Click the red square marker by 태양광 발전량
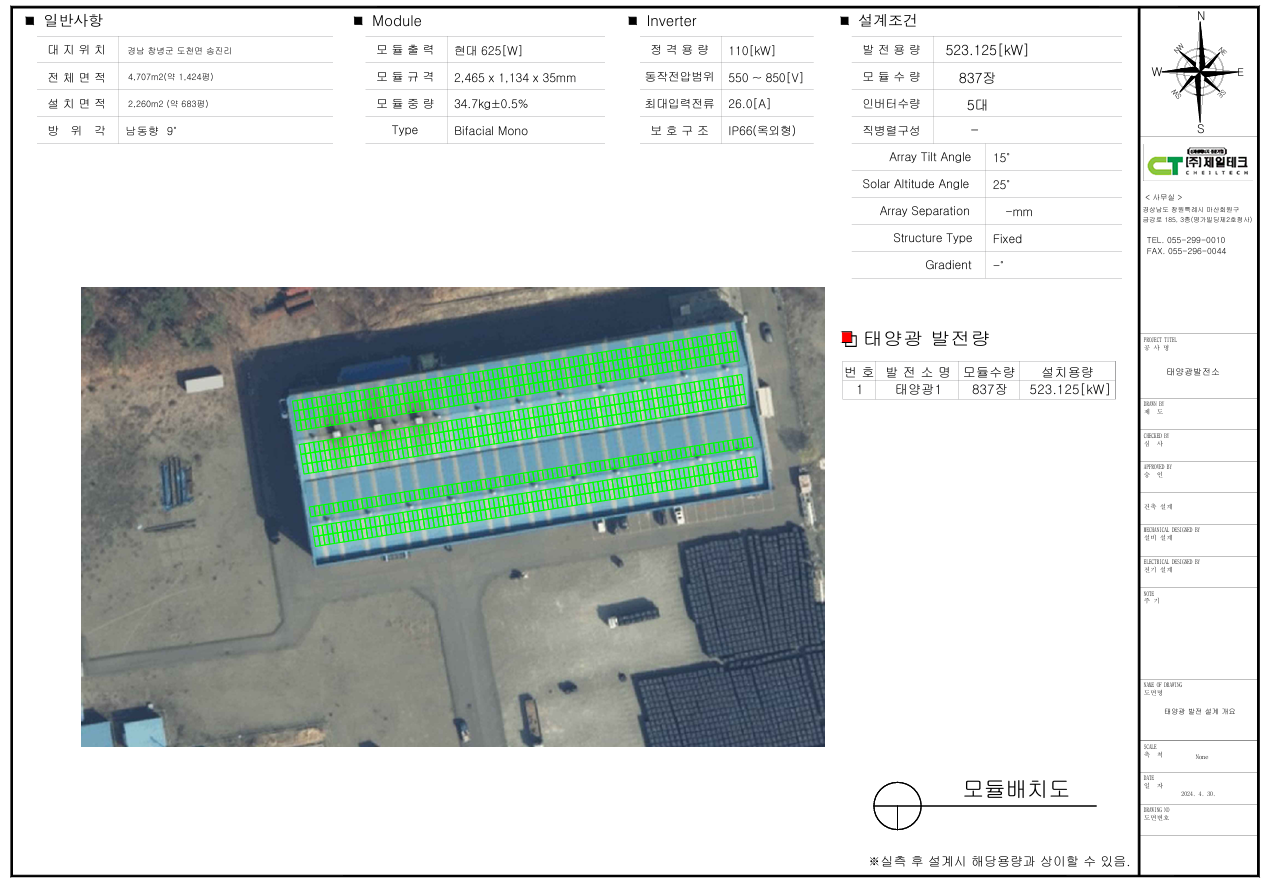The width and height of the screenshot is (1269, 885). point(848,338)
